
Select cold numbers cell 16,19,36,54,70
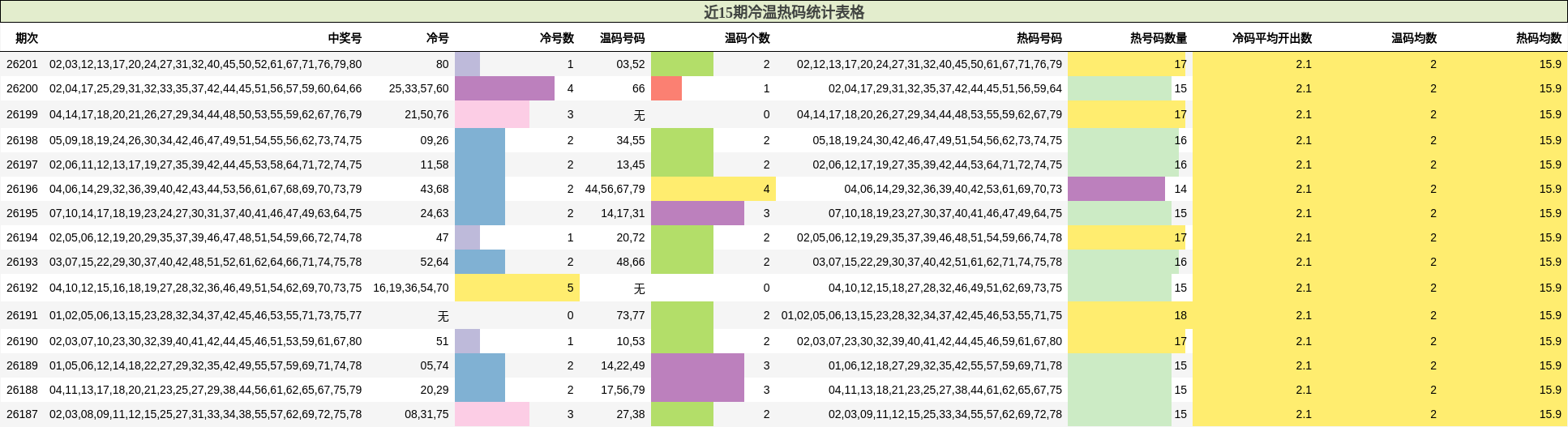[411, 288]
